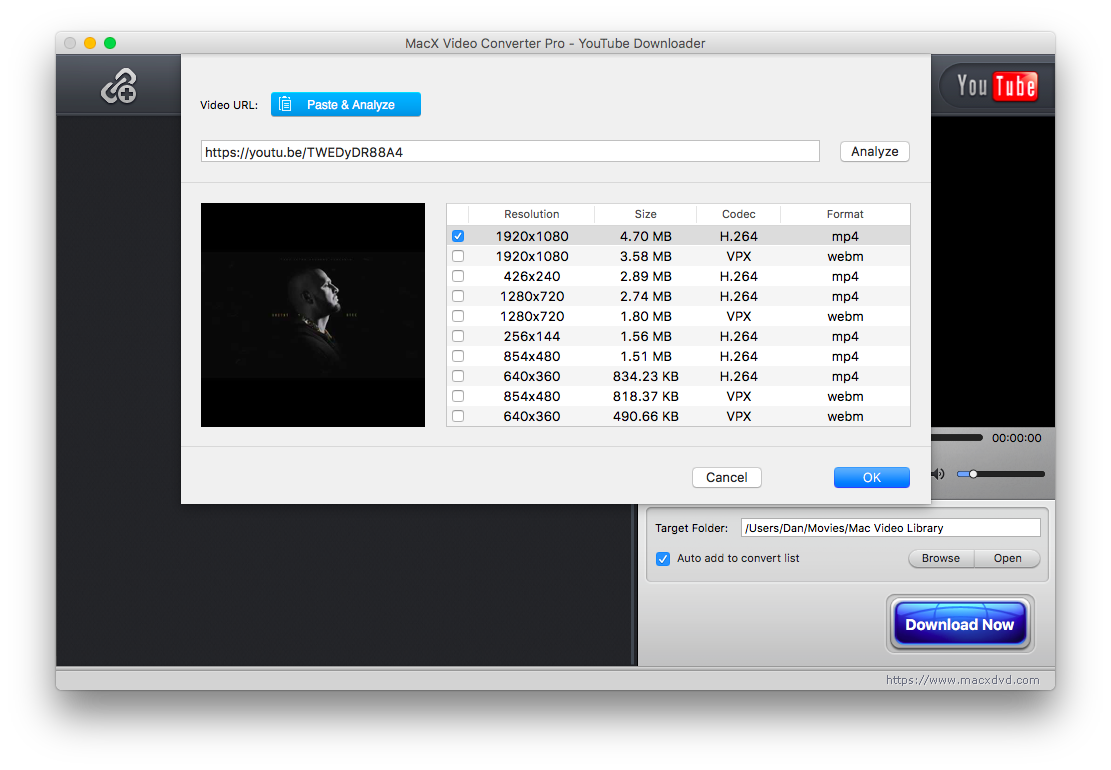Click the video URL text field
This screenshot has height=770, width=1111.
coord(510,152)
